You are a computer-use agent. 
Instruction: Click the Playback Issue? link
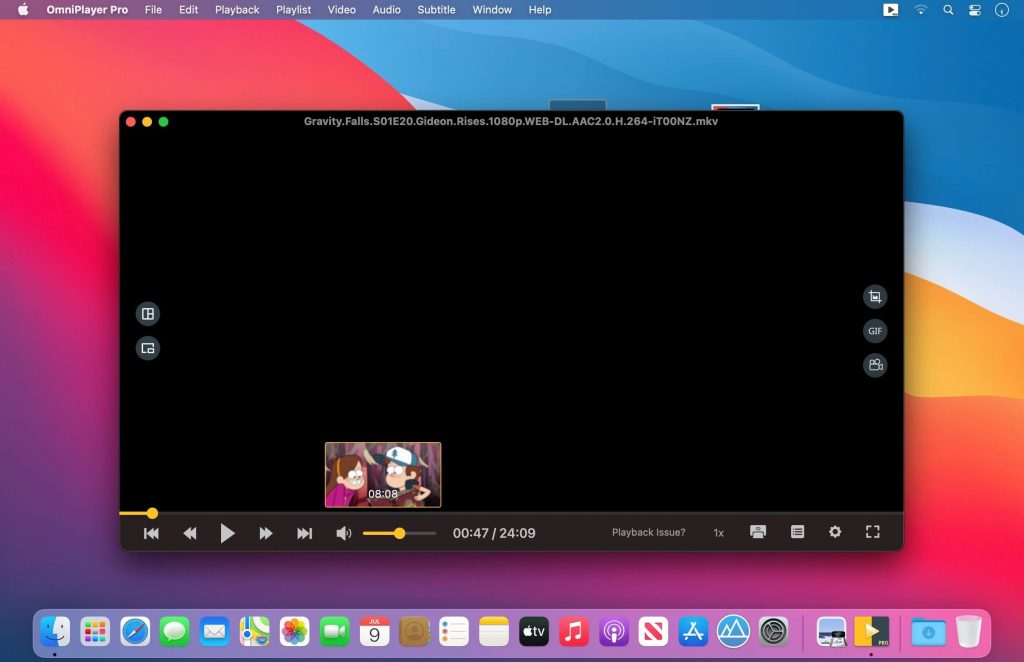(648, 532)
